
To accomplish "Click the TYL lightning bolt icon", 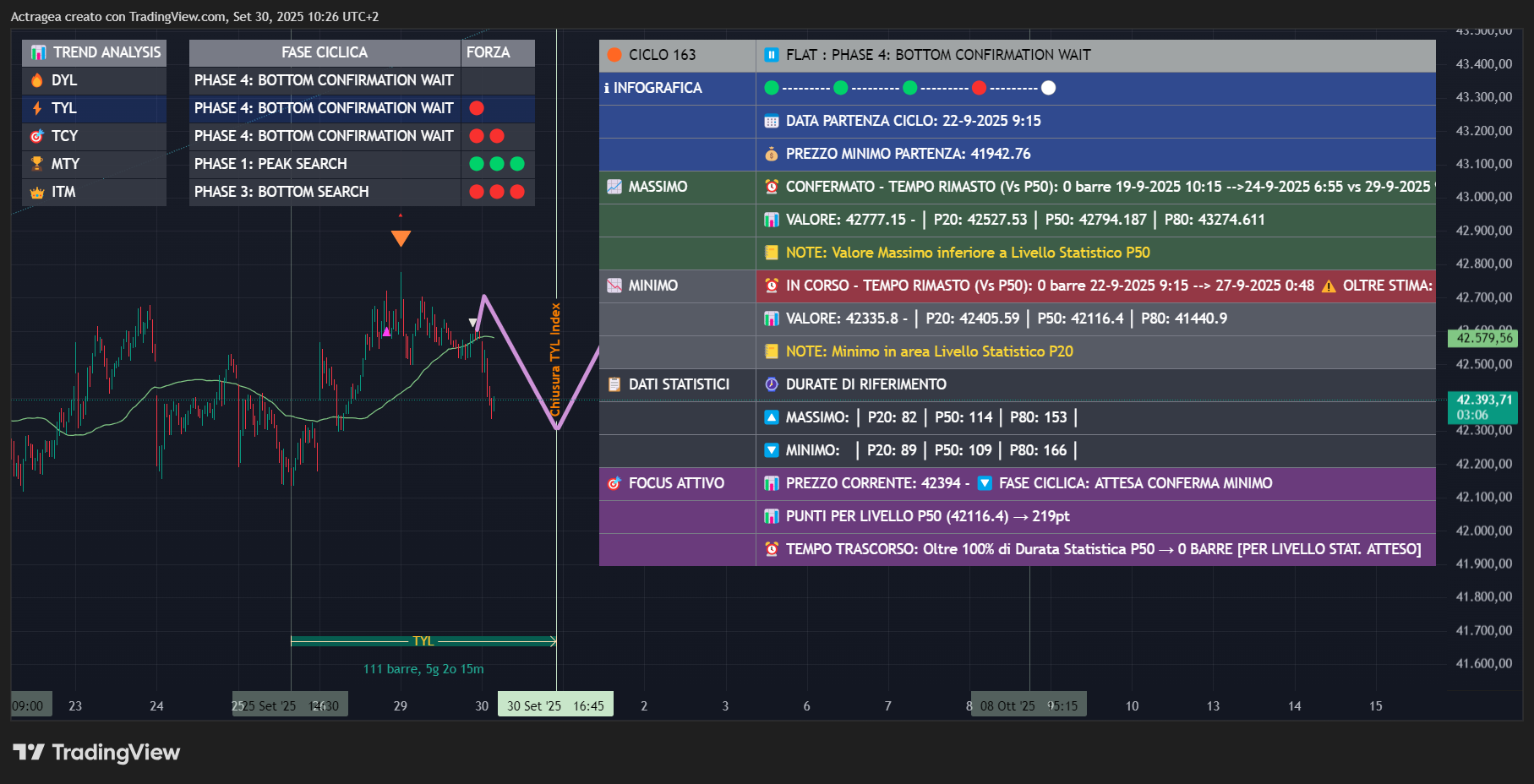I will 37,108.
